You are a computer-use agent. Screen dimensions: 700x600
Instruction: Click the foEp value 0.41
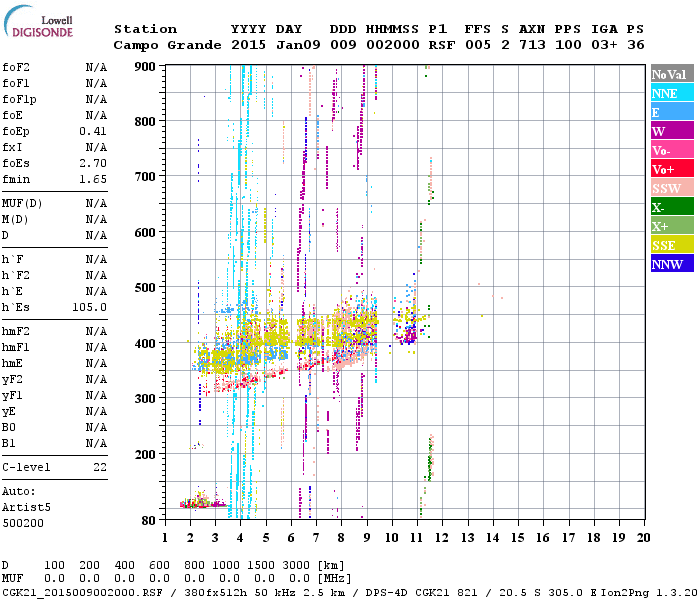pyautogui.click(x=93, y=131)
